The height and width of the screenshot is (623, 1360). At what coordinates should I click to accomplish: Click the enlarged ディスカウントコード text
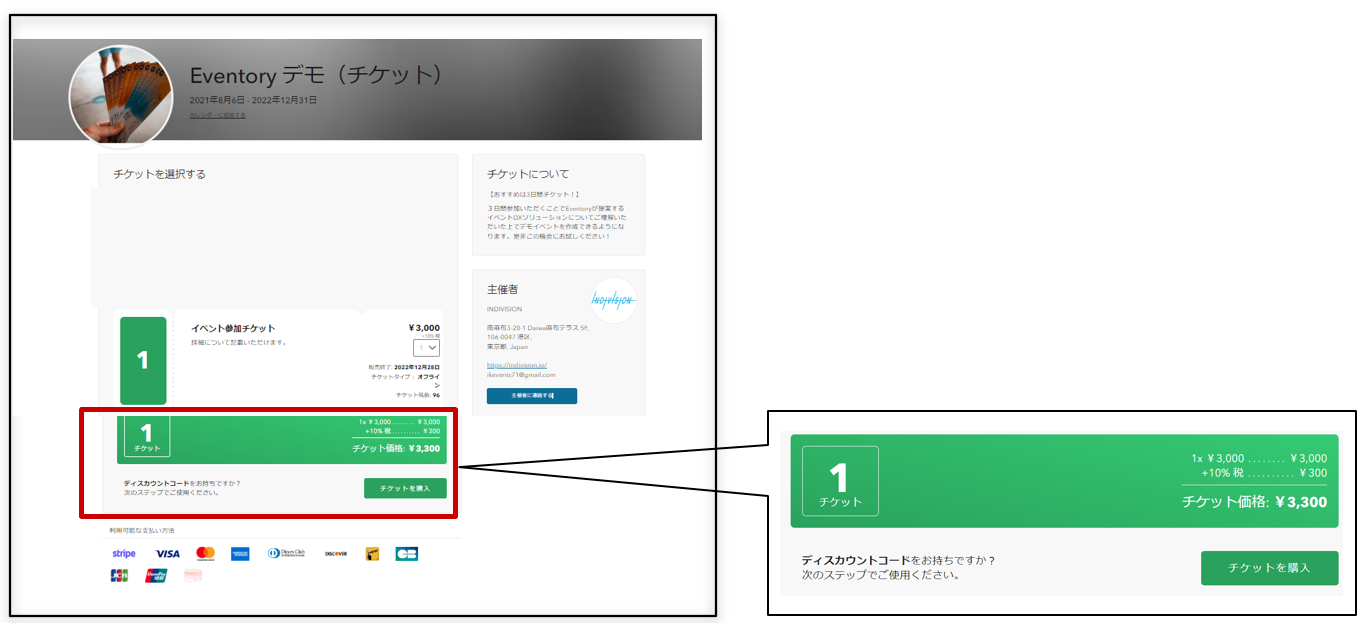coord(856,560)
